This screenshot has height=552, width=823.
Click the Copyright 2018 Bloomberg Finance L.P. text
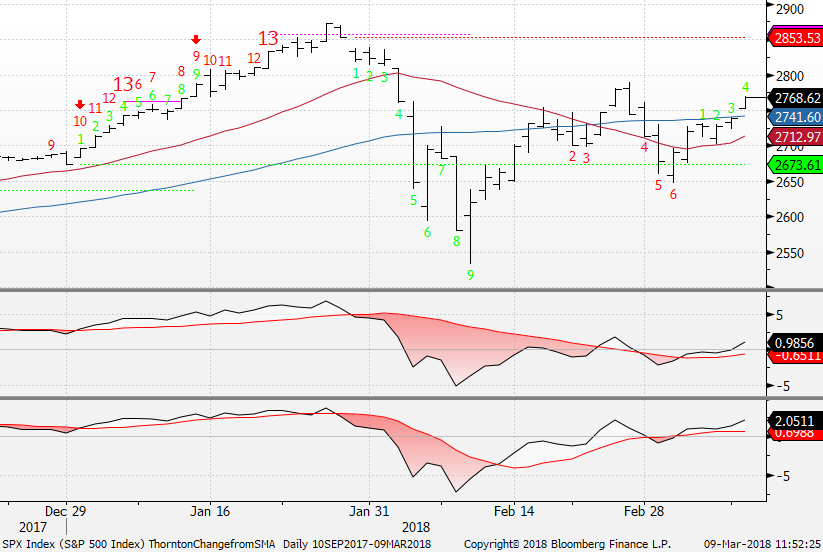point(567,544)
